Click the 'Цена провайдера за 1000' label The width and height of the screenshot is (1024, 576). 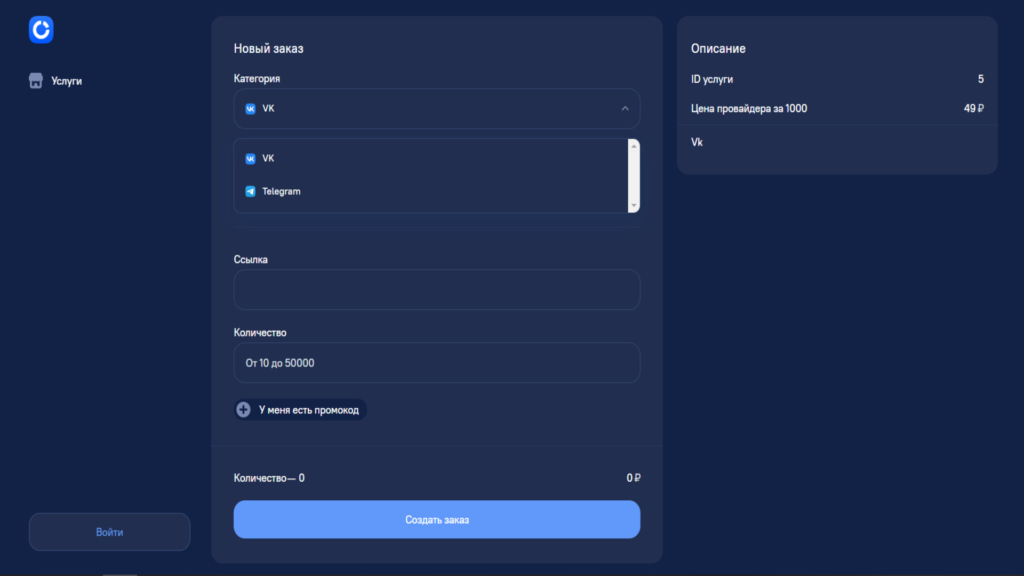click(749, 108)
